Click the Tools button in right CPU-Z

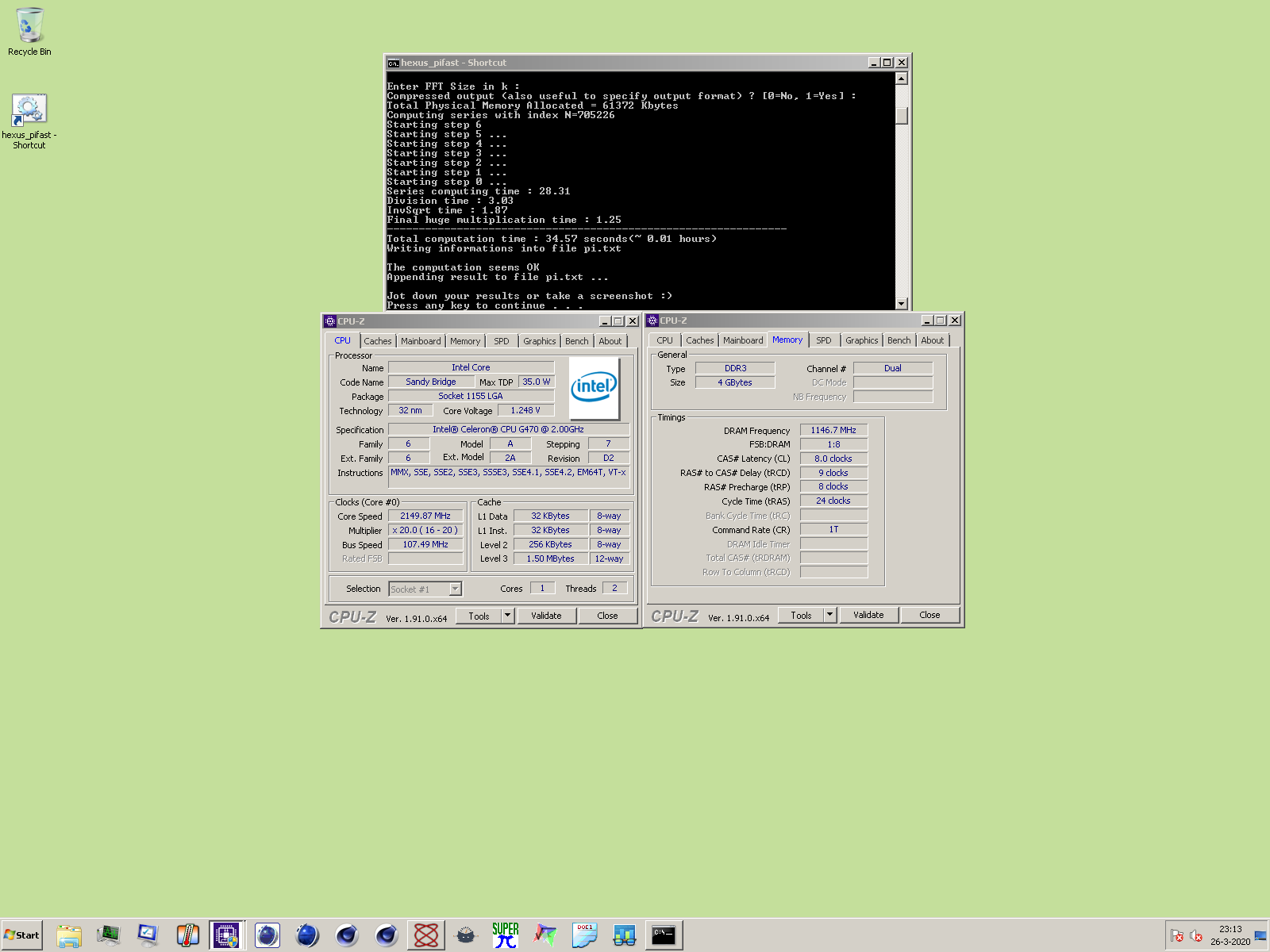[801, 615]
